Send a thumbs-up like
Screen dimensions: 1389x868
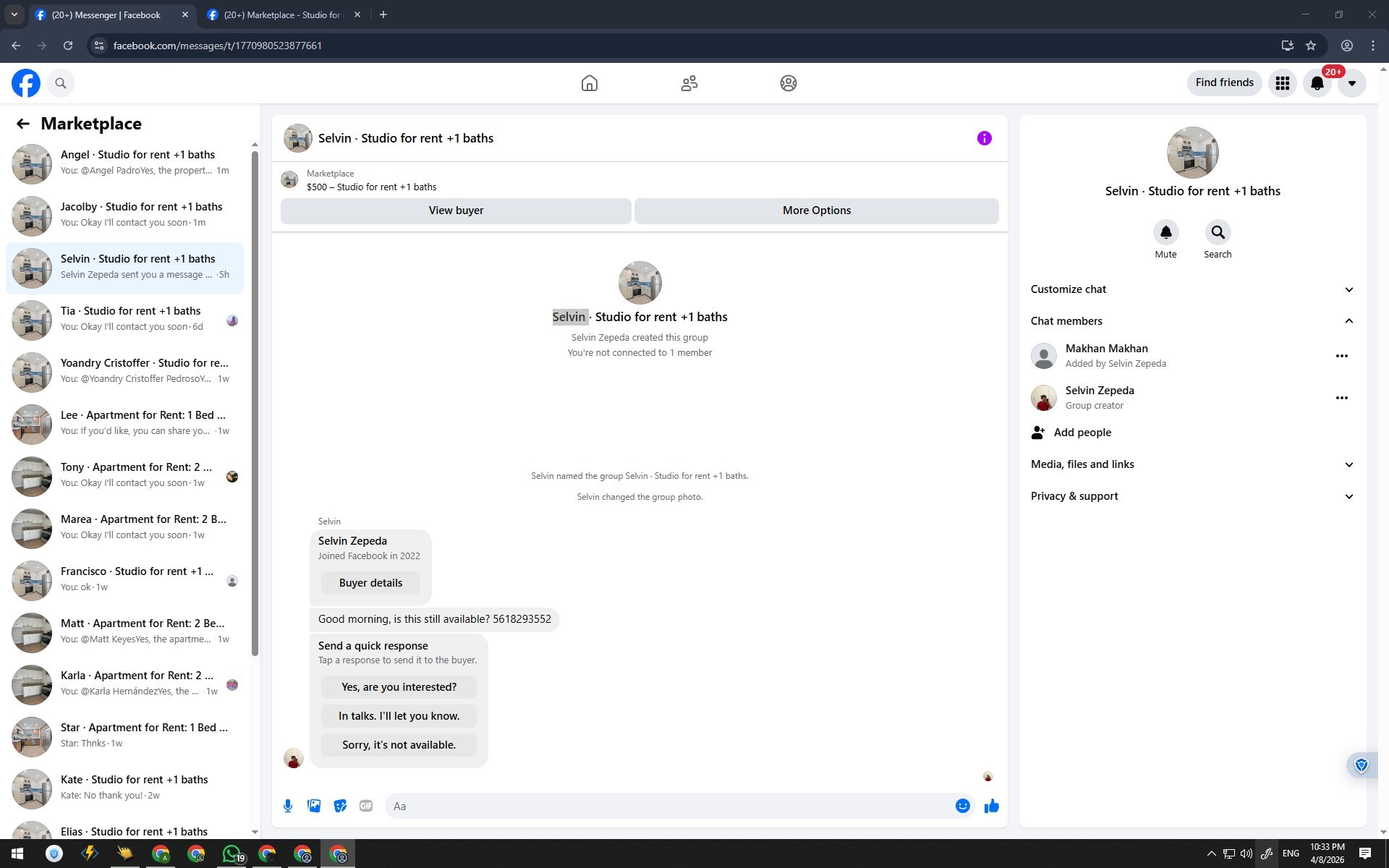coord(991,806)
